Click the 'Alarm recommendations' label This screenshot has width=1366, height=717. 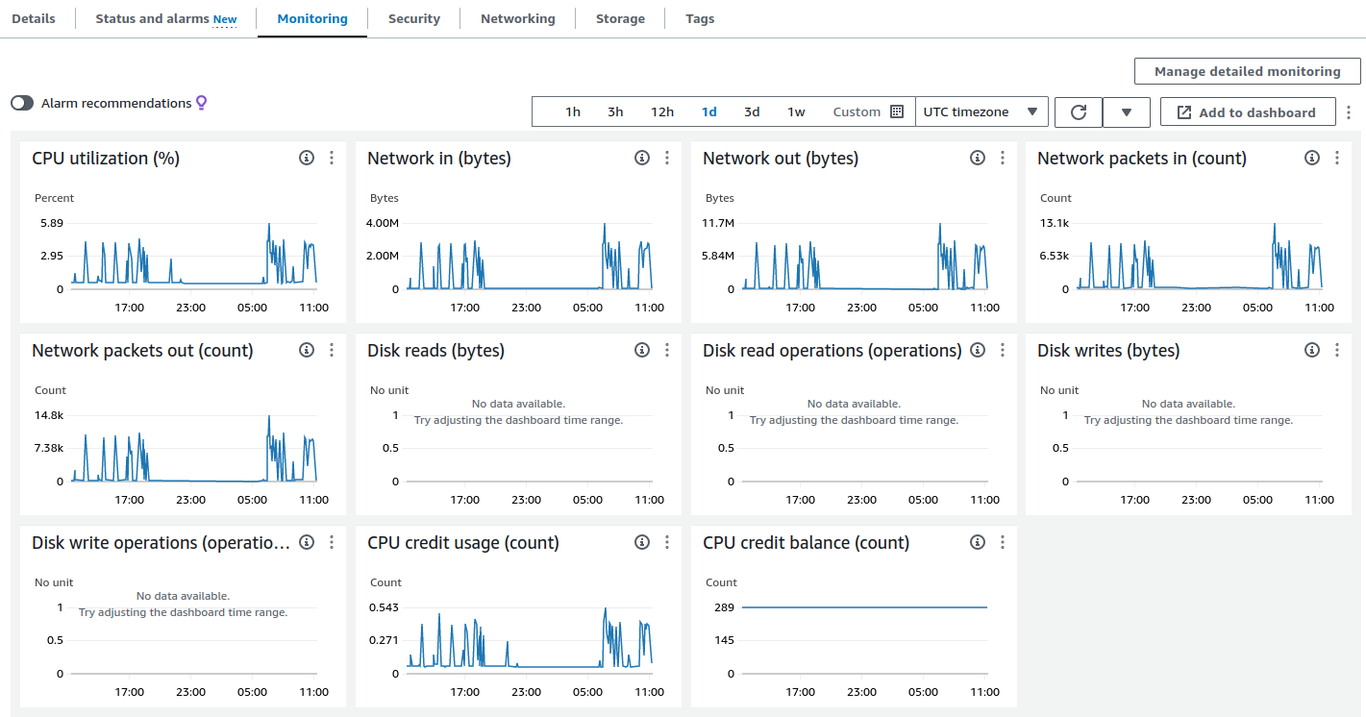pos(116,103)
